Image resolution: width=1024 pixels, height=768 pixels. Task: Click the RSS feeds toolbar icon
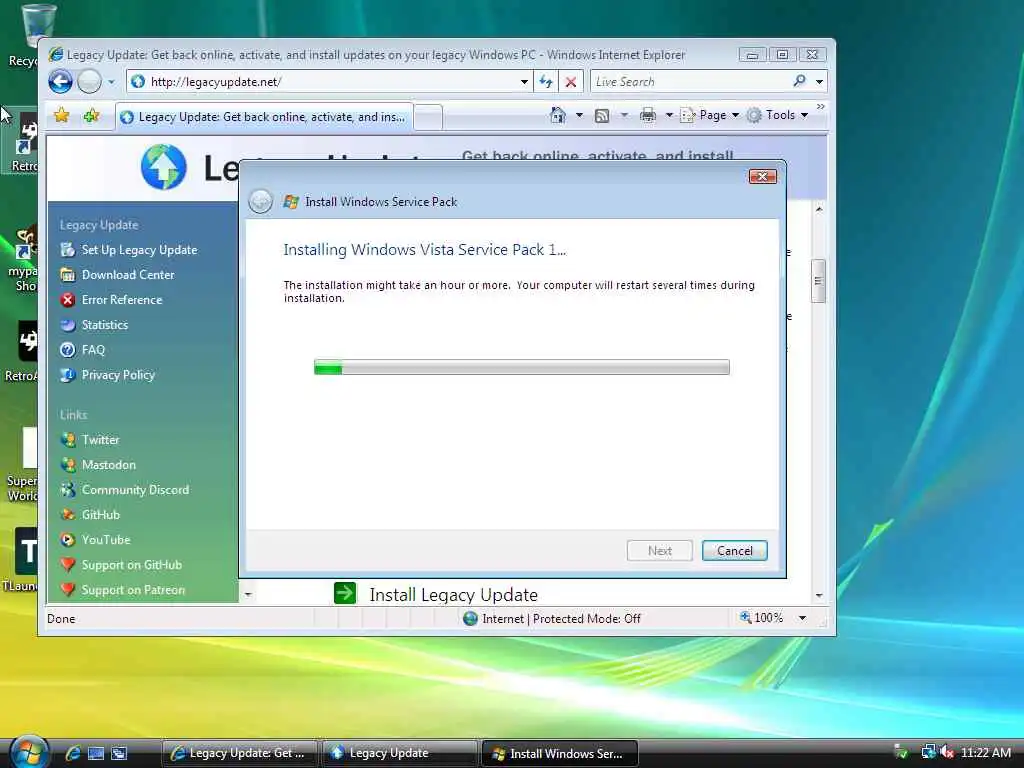click(x=601, y=116)
